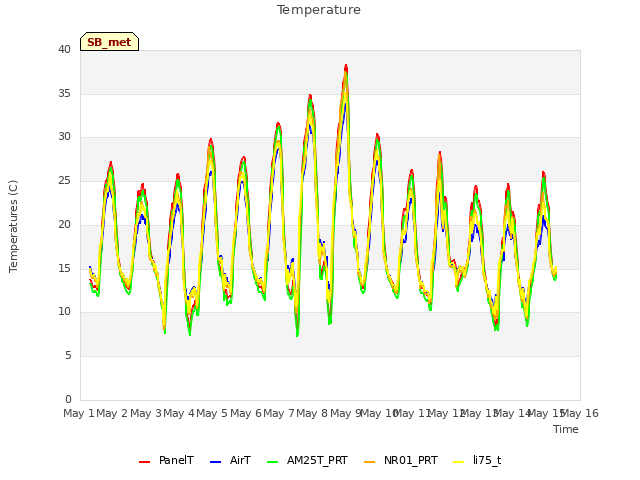This screenshot has width=640, height=480.
Task: Click the blue AirT legend swatch
Action: 216,462
